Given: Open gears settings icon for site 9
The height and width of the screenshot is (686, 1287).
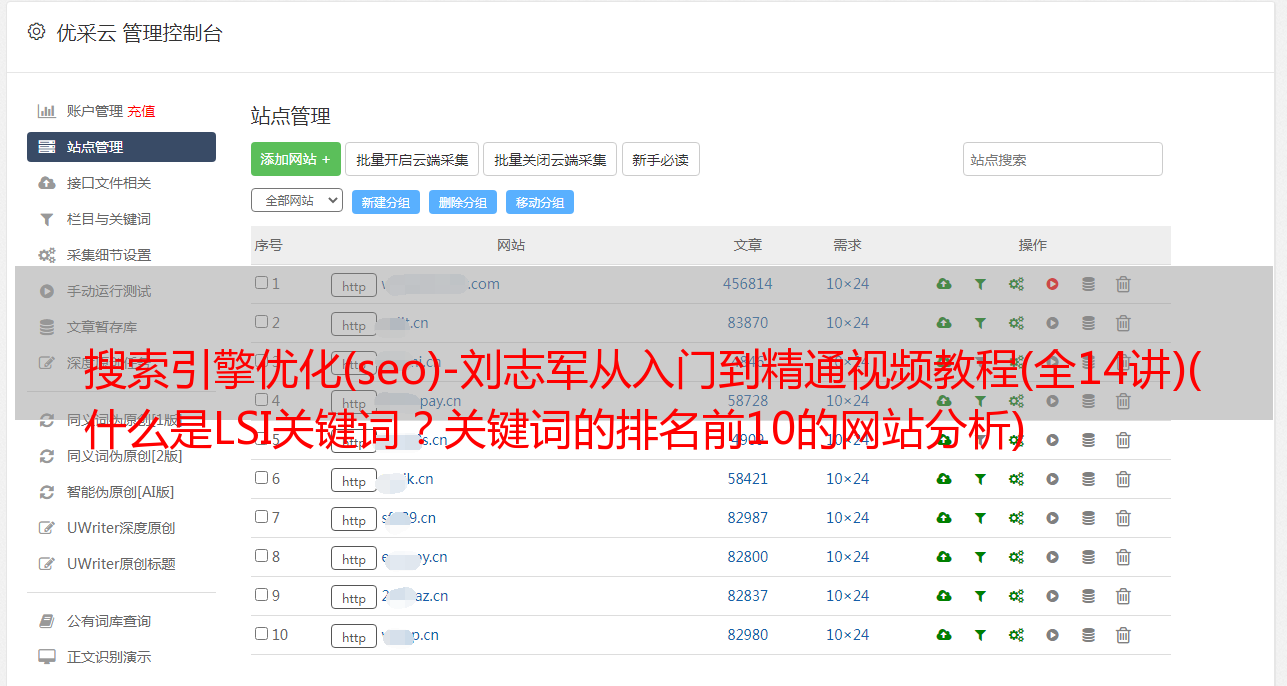Looking at the screenshot, I should click(1016, 596).
